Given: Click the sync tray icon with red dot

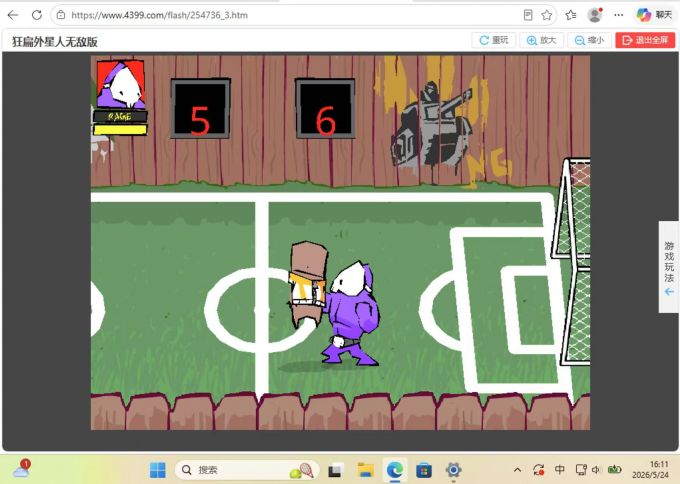Looking at the screenshot, I should tap(538, 470).
